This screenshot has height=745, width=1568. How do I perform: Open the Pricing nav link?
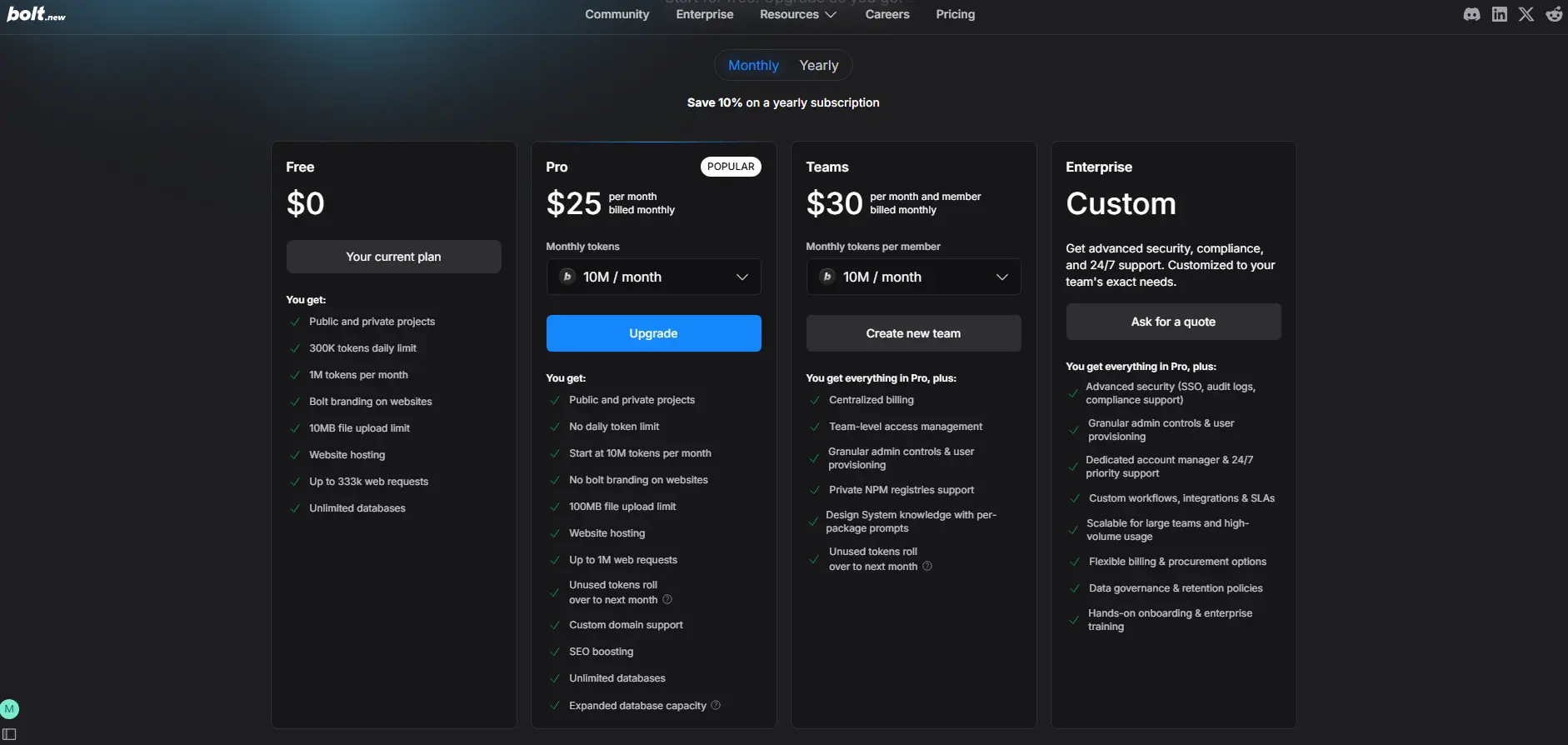pyautogui.click(x=956, y=14)
